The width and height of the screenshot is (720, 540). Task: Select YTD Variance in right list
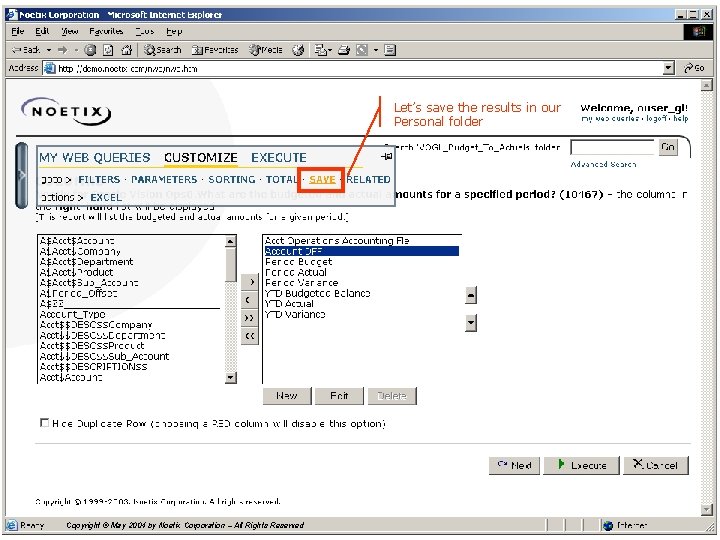[x=295, y=315]
